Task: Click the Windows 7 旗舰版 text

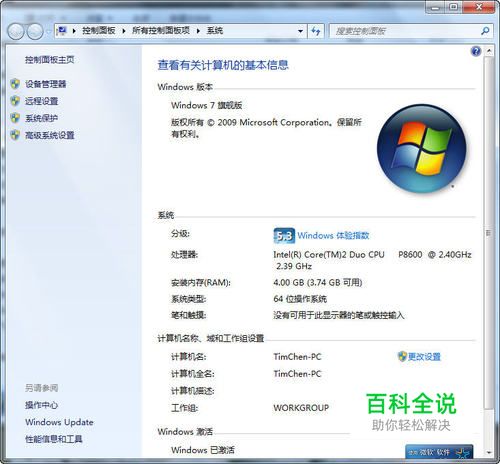Action: pos(206,105)
